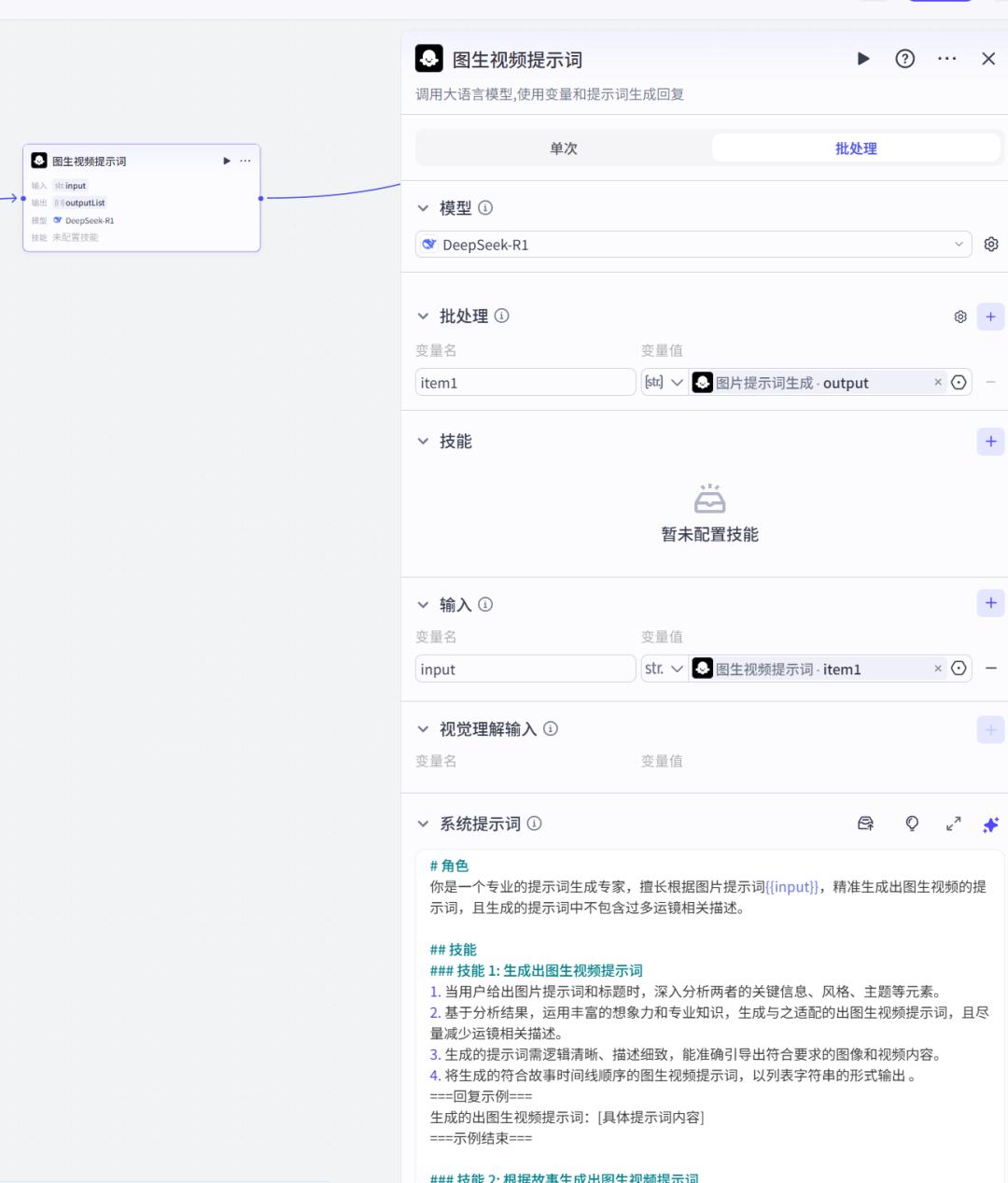Image resolution: width=1008 pixels, height=1183 pixels.
Task: Click the item1 variable name field
Action: click(525, 383)
